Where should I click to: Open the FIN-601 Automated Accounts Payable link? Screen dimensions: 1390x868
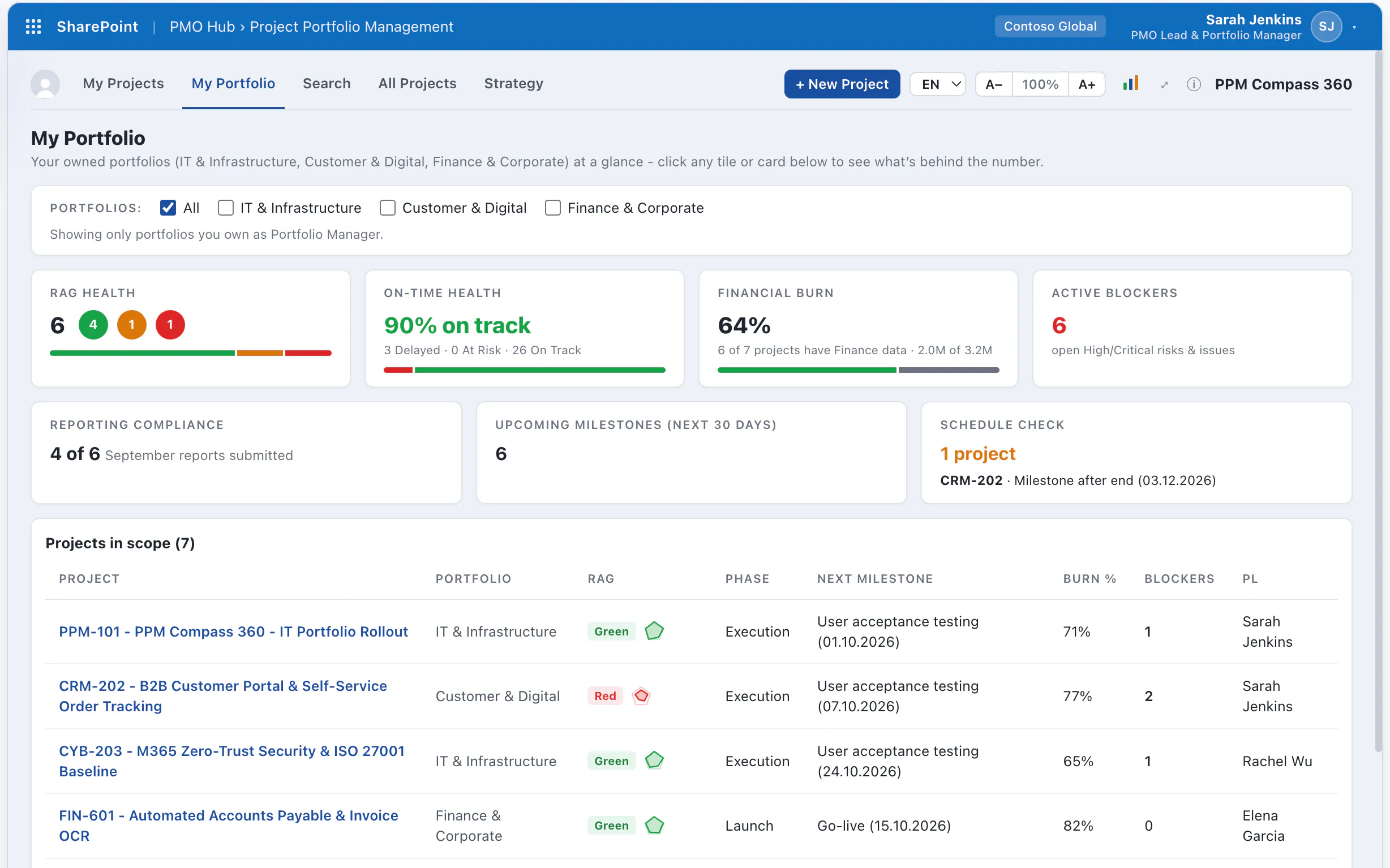point(229,826)
